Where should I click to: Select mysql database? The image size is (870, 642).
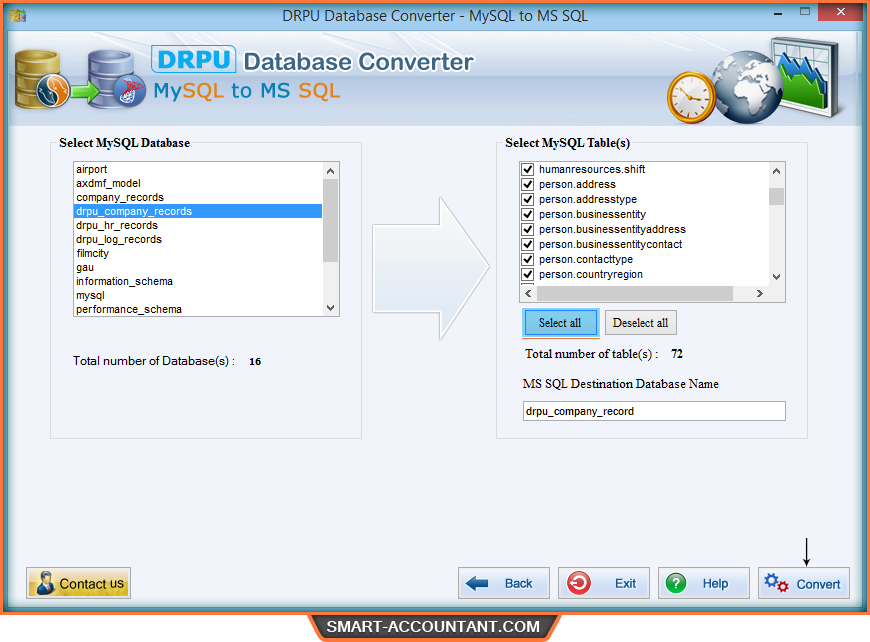coord(198,295)
